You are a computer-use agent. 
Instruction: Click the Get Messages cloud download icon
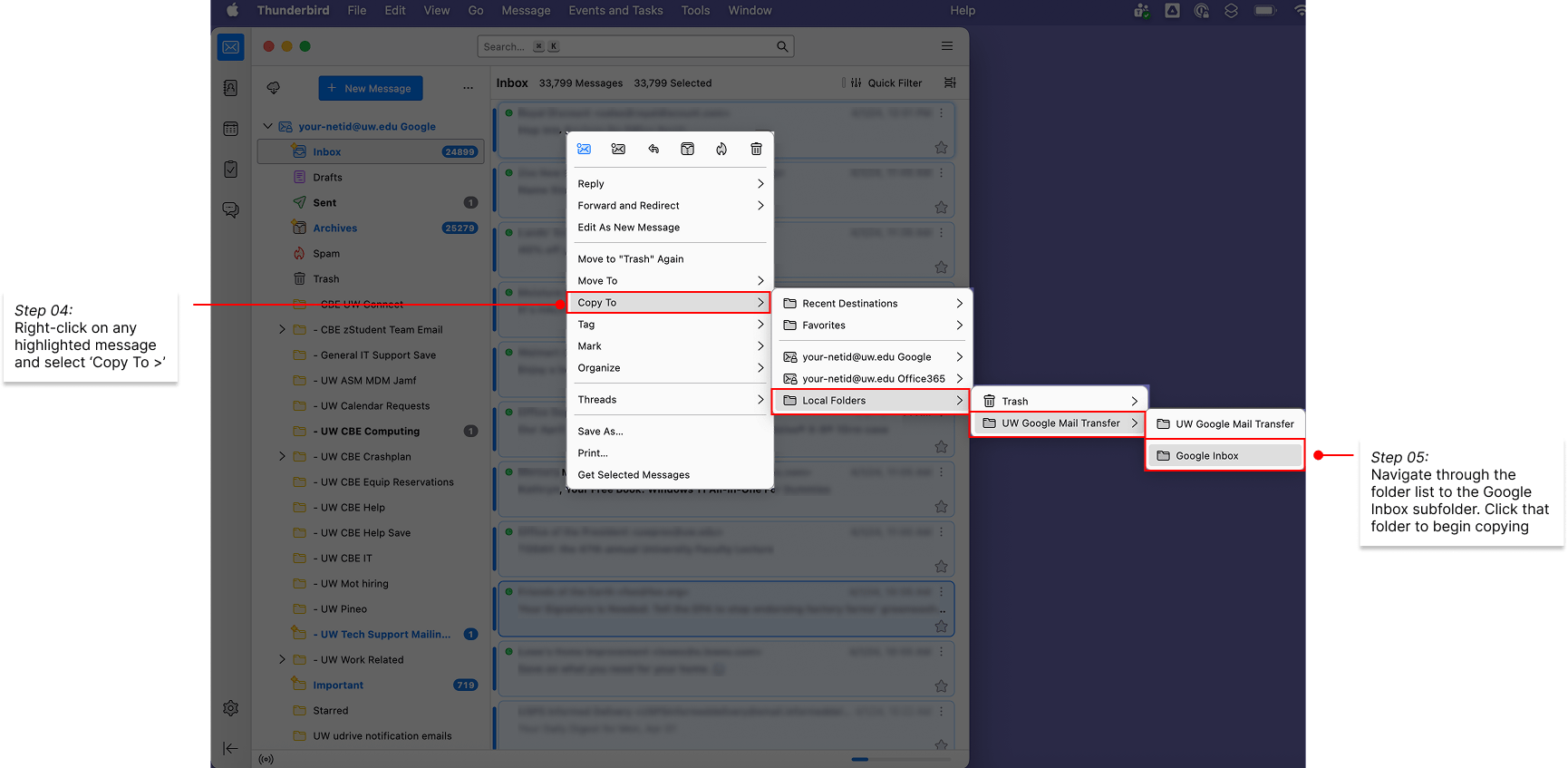point(273,88)
